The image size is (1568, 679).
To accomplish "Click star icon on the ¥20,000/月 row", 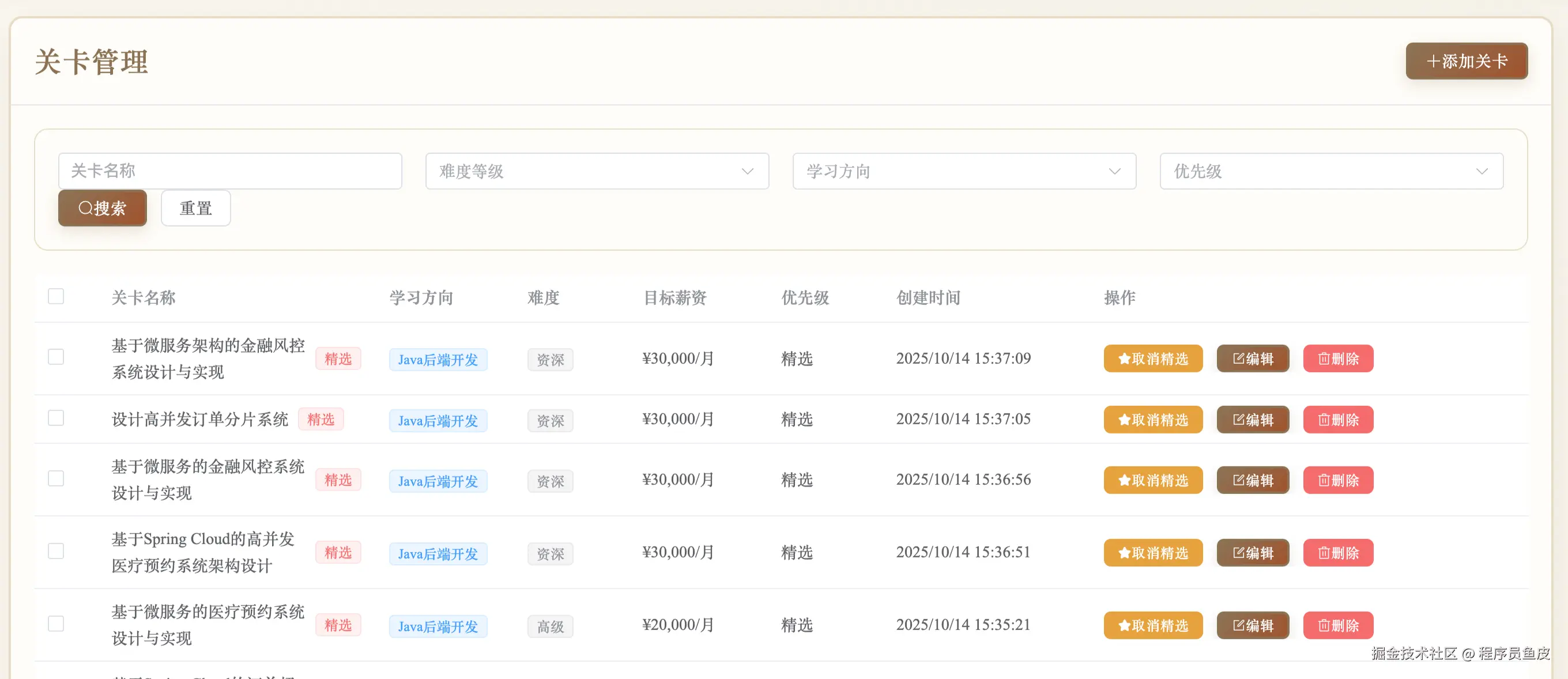I will (x=1124, y=625).
